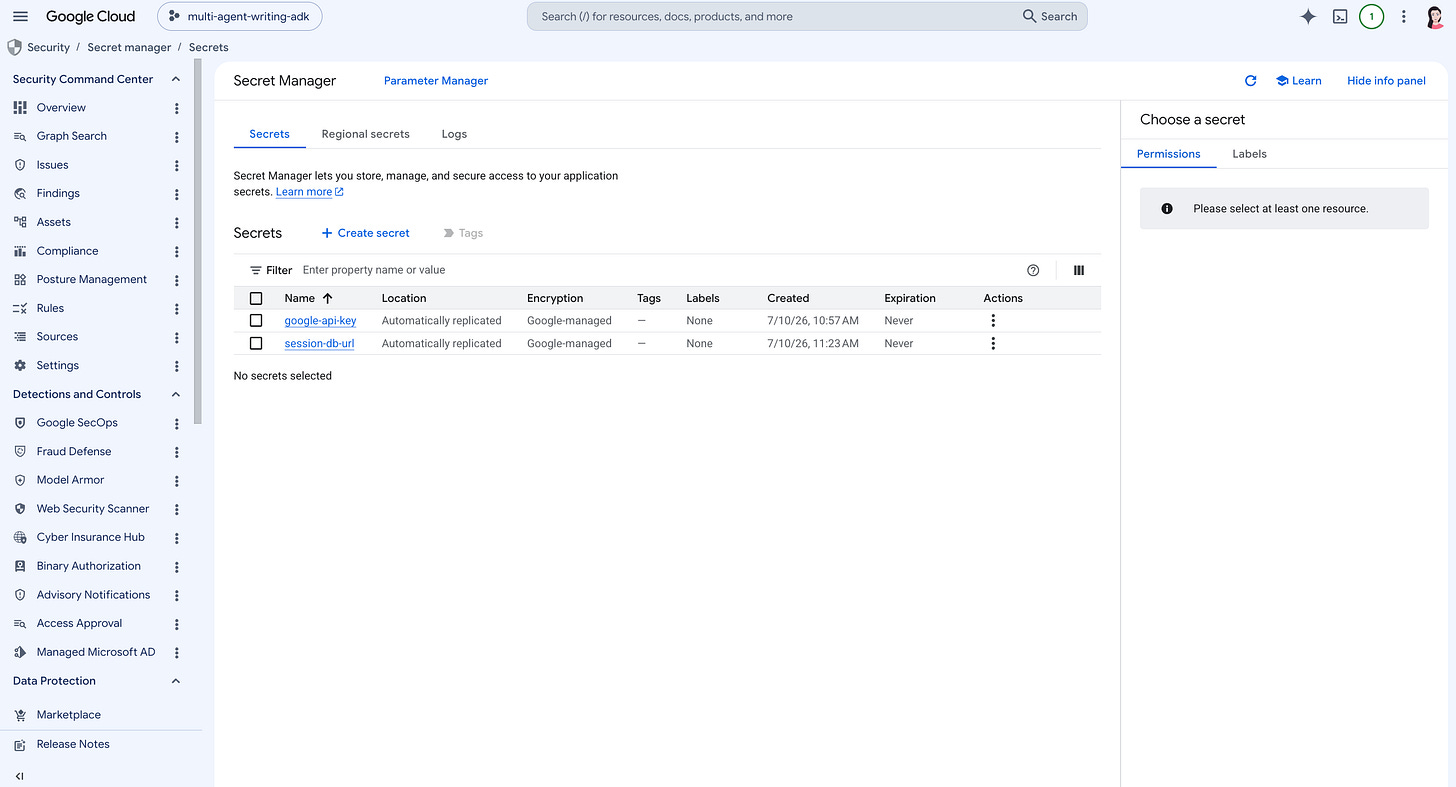Screen dimensions: 1456x787
Task: Check the session-db-url row checkbox
Action: 256,343
